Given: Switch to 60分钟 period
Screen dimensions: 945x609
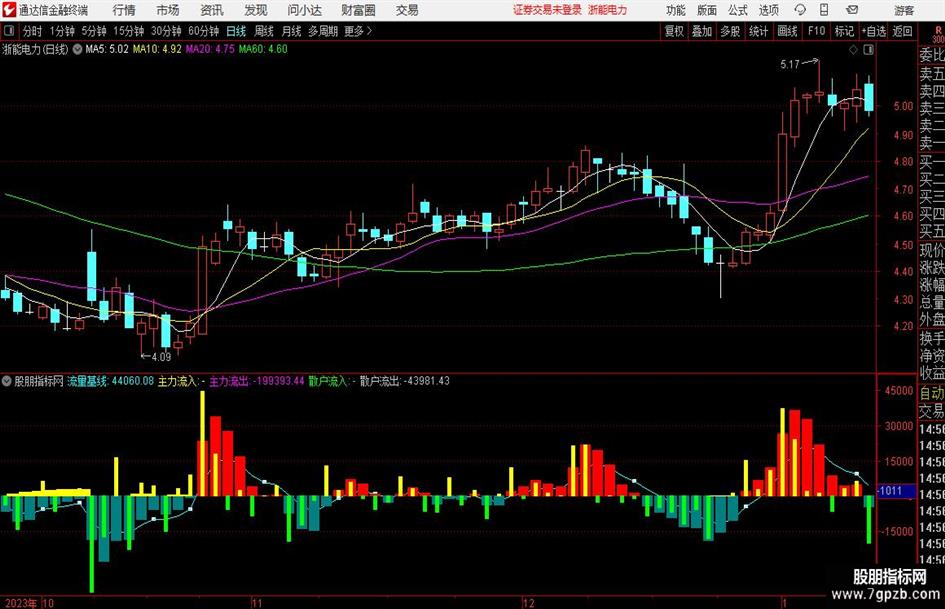Looking at the screenshot, I should coord(203,31).
